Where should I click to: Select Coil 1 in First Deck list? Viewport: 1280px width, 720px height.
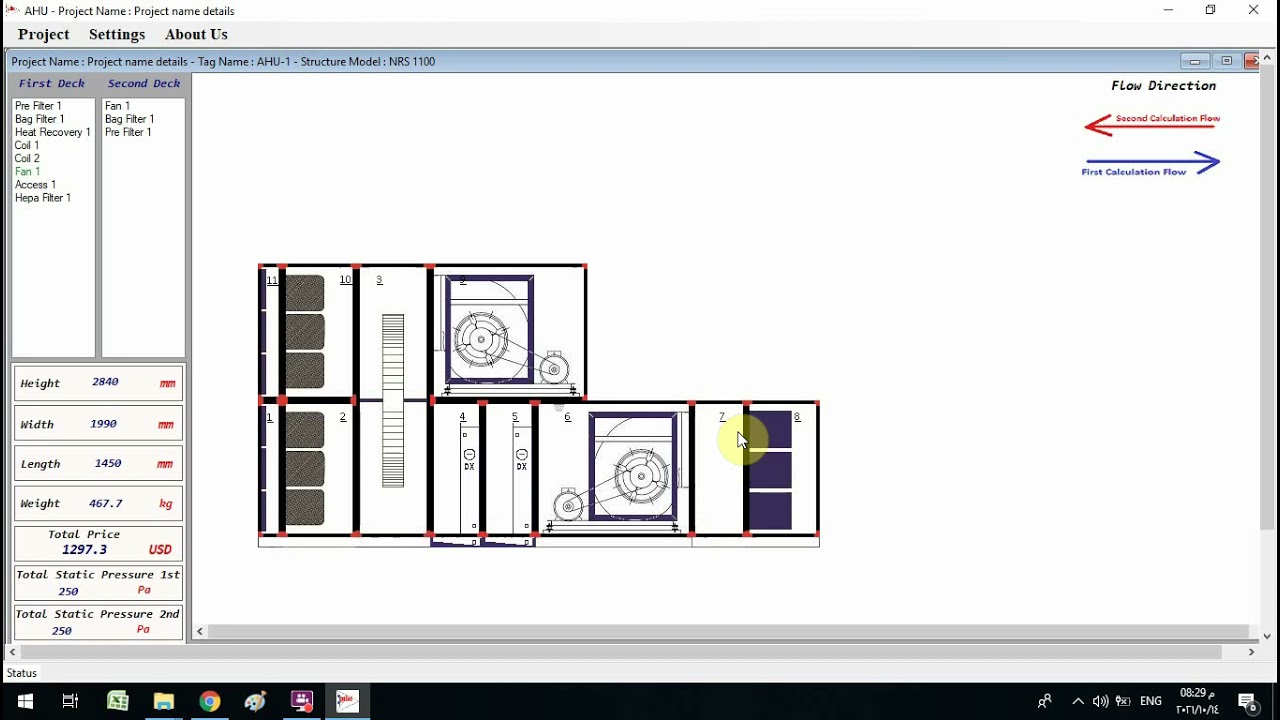[x=27, y=145]
